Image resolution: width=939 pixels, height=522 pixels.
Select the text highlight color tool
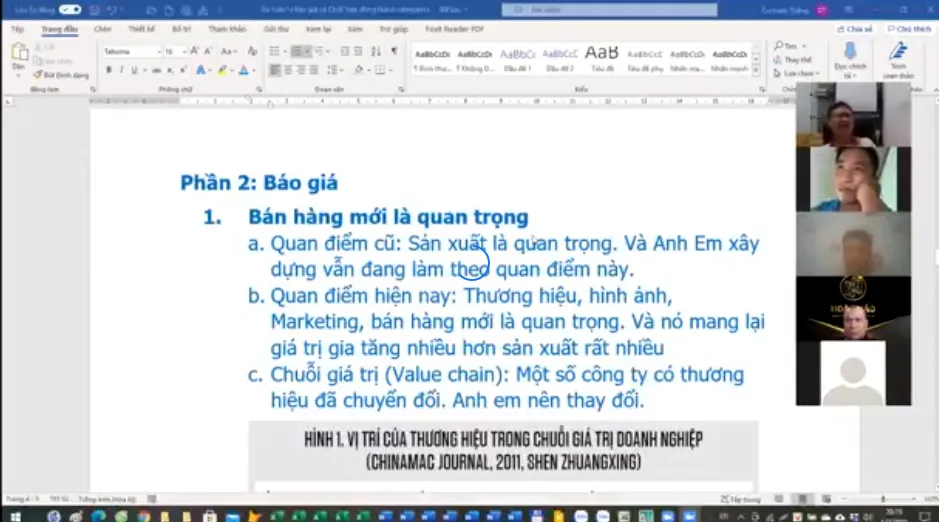[222, 70]
